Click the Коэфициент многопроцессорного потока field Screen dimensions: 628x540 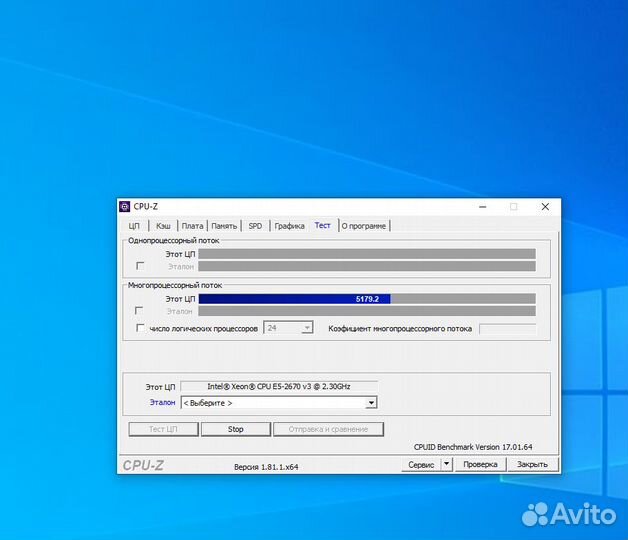507,329
